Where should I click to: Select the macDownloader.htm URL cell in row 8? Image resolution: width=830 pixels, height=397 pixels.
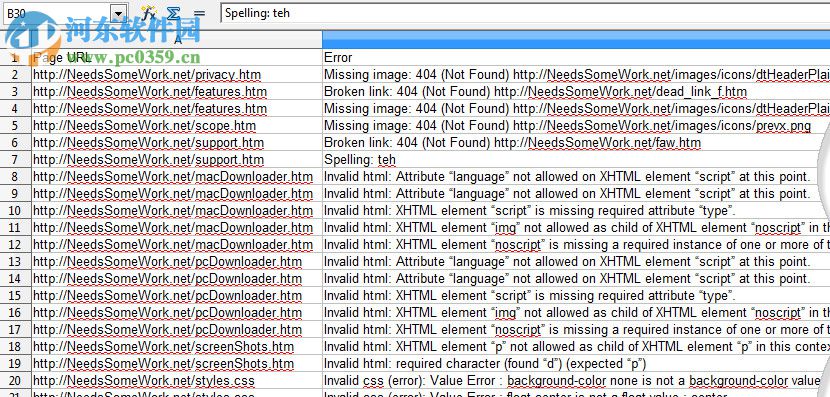(177, 176)
